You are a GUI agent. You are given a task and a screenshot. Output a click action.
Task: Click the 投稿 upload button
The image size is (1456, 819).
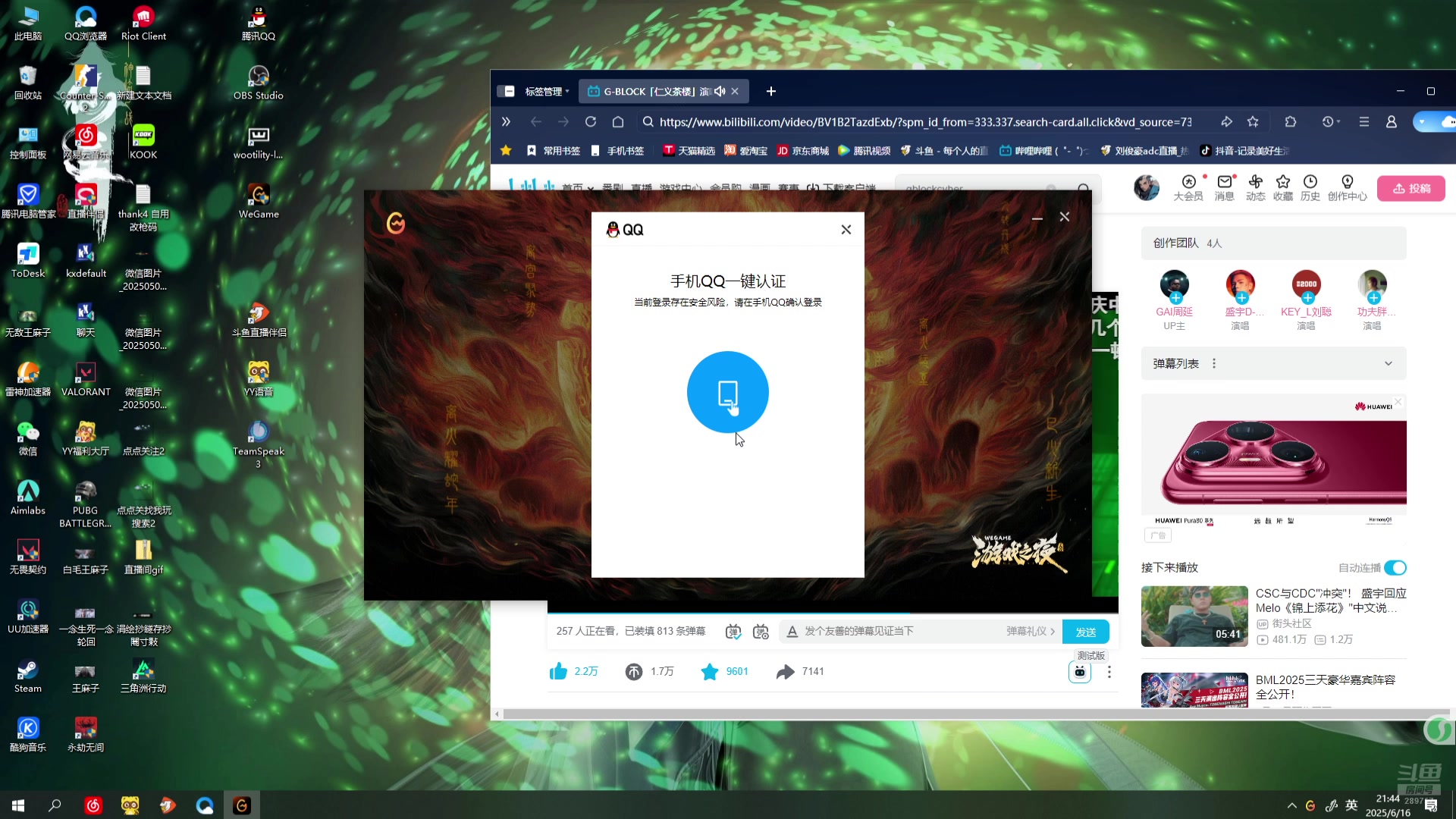(1411, 189)
